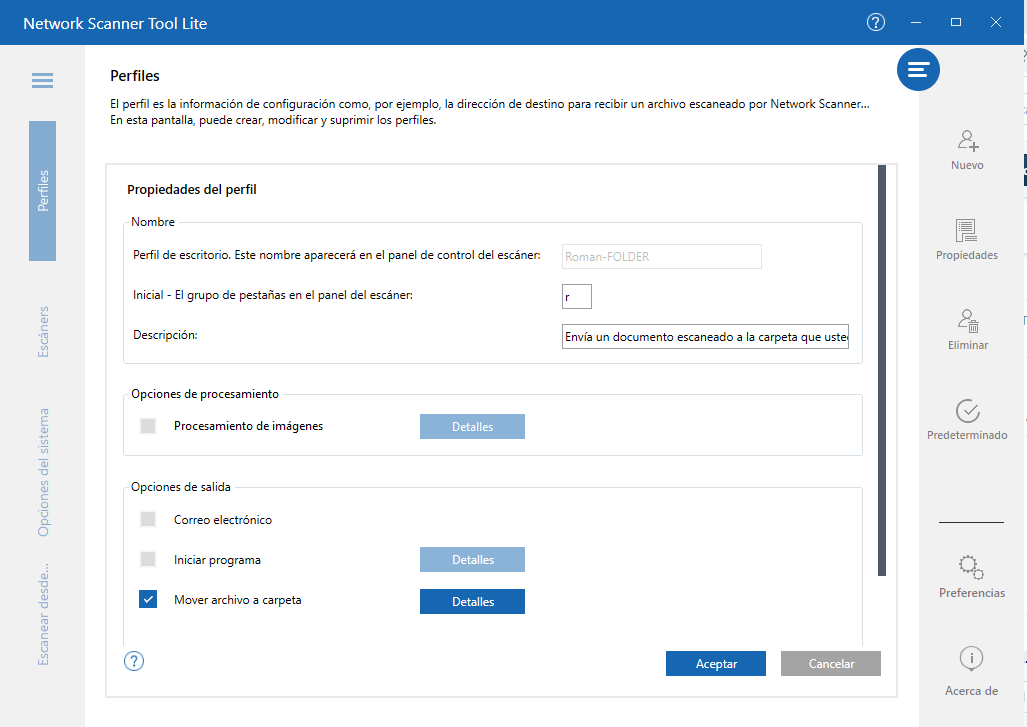Click the Opciones de procesamiento group label
Image resolution: width=1027 pixels, height=727 pixels.
point(205,394)
